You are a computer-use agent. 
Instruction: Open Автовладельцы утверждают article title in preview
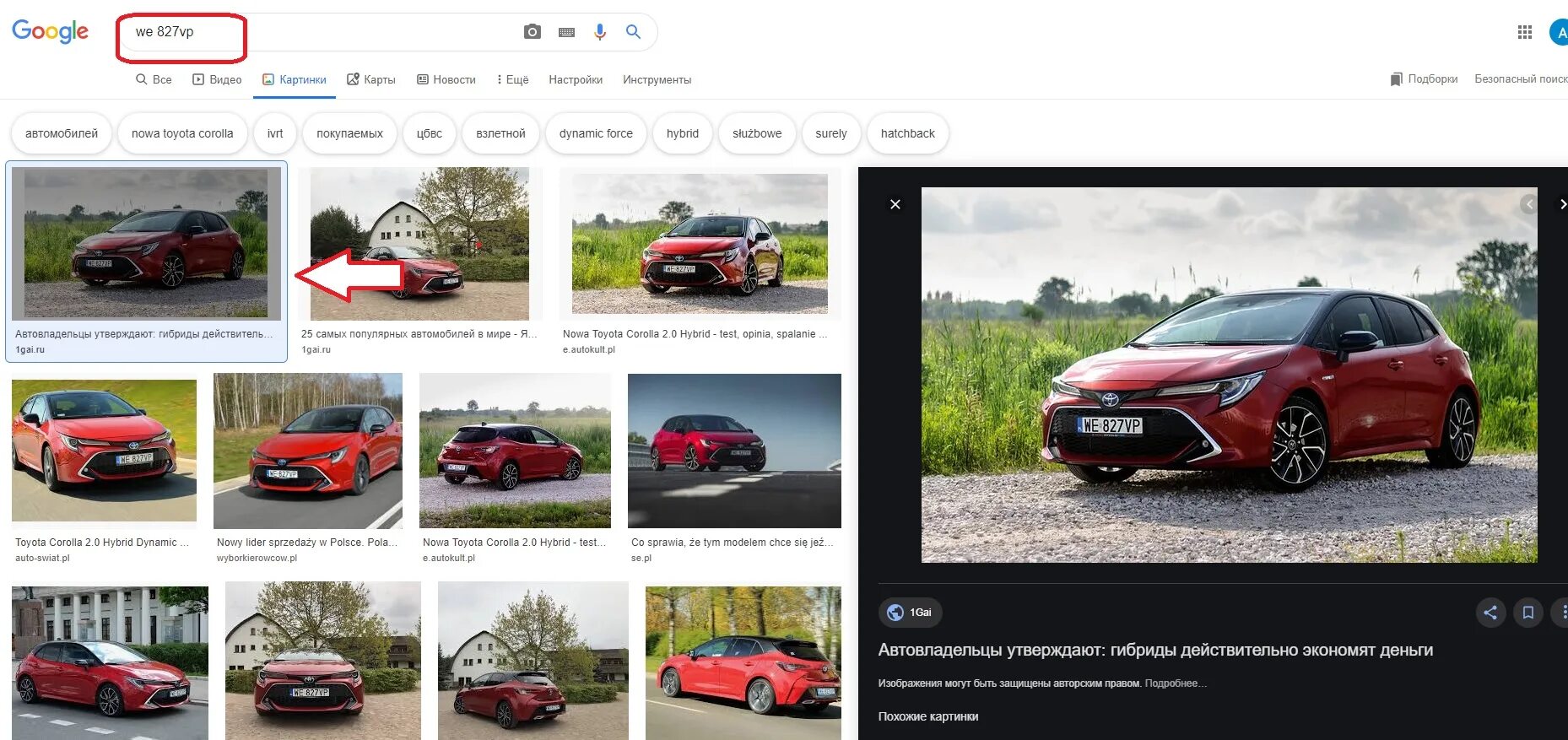pos(1155,650)
